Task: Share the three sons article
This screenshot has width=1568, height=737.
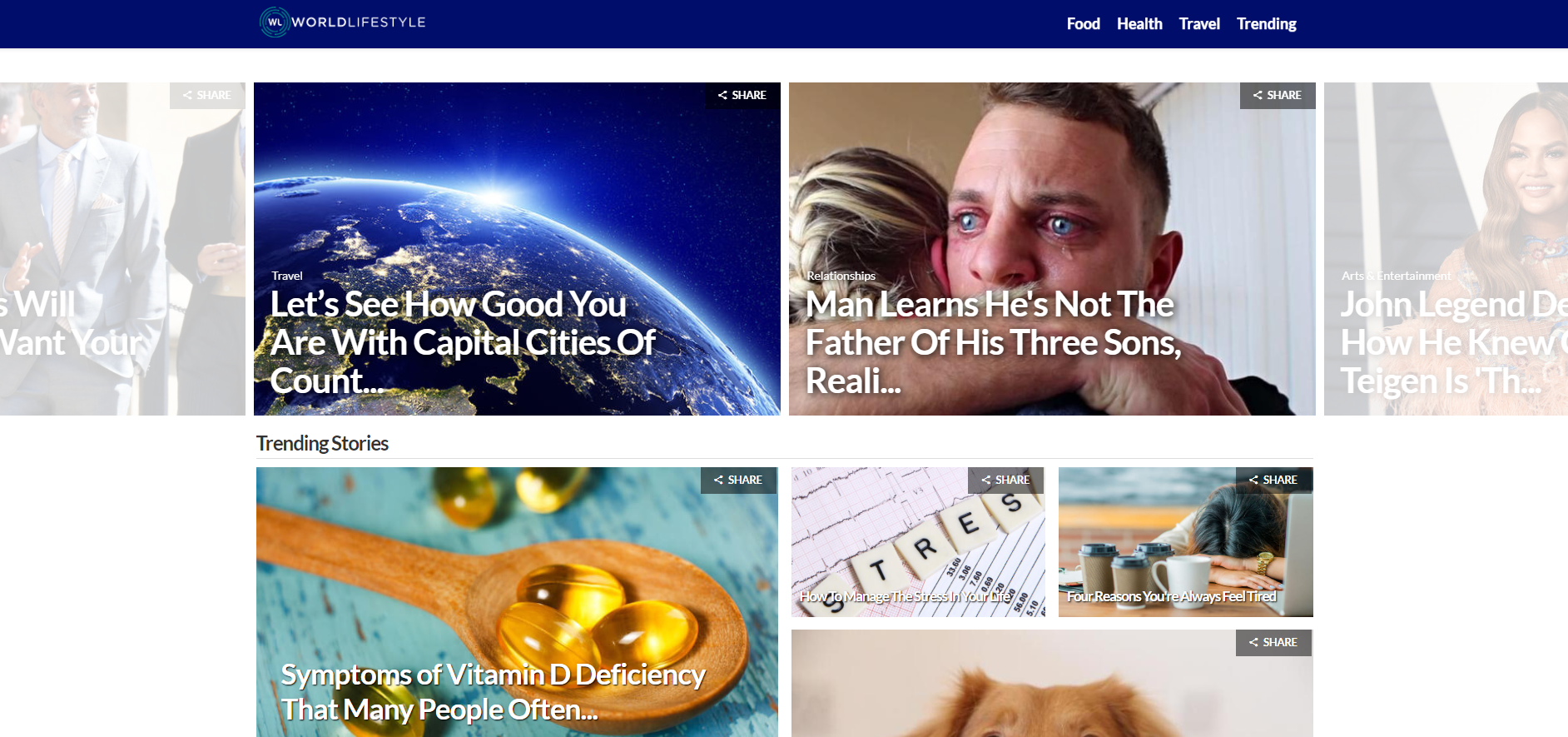Action: [1278, 96]
